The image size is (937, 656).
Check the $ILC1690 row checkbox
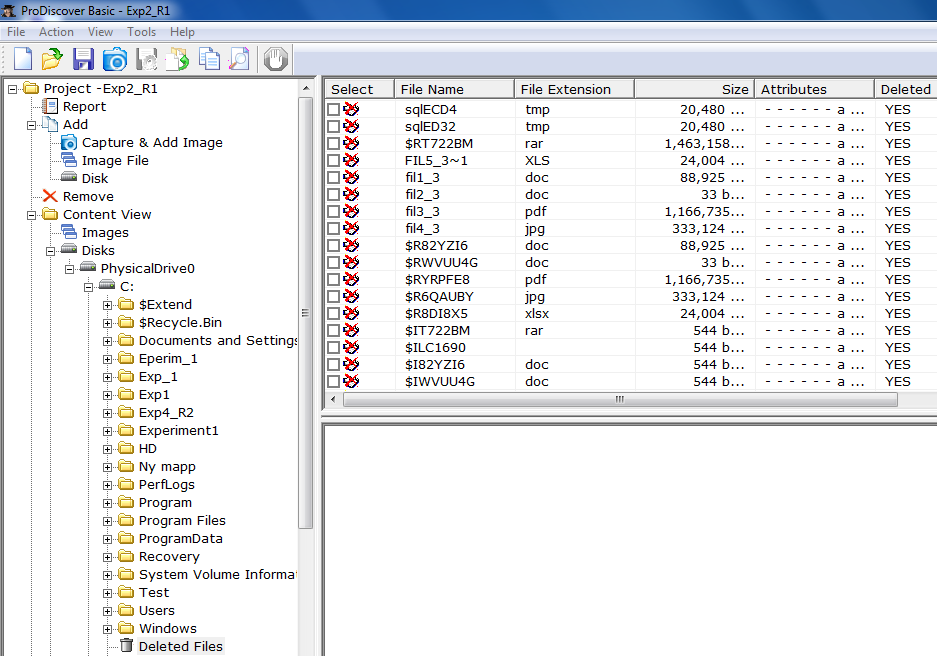tap(333, 348)
